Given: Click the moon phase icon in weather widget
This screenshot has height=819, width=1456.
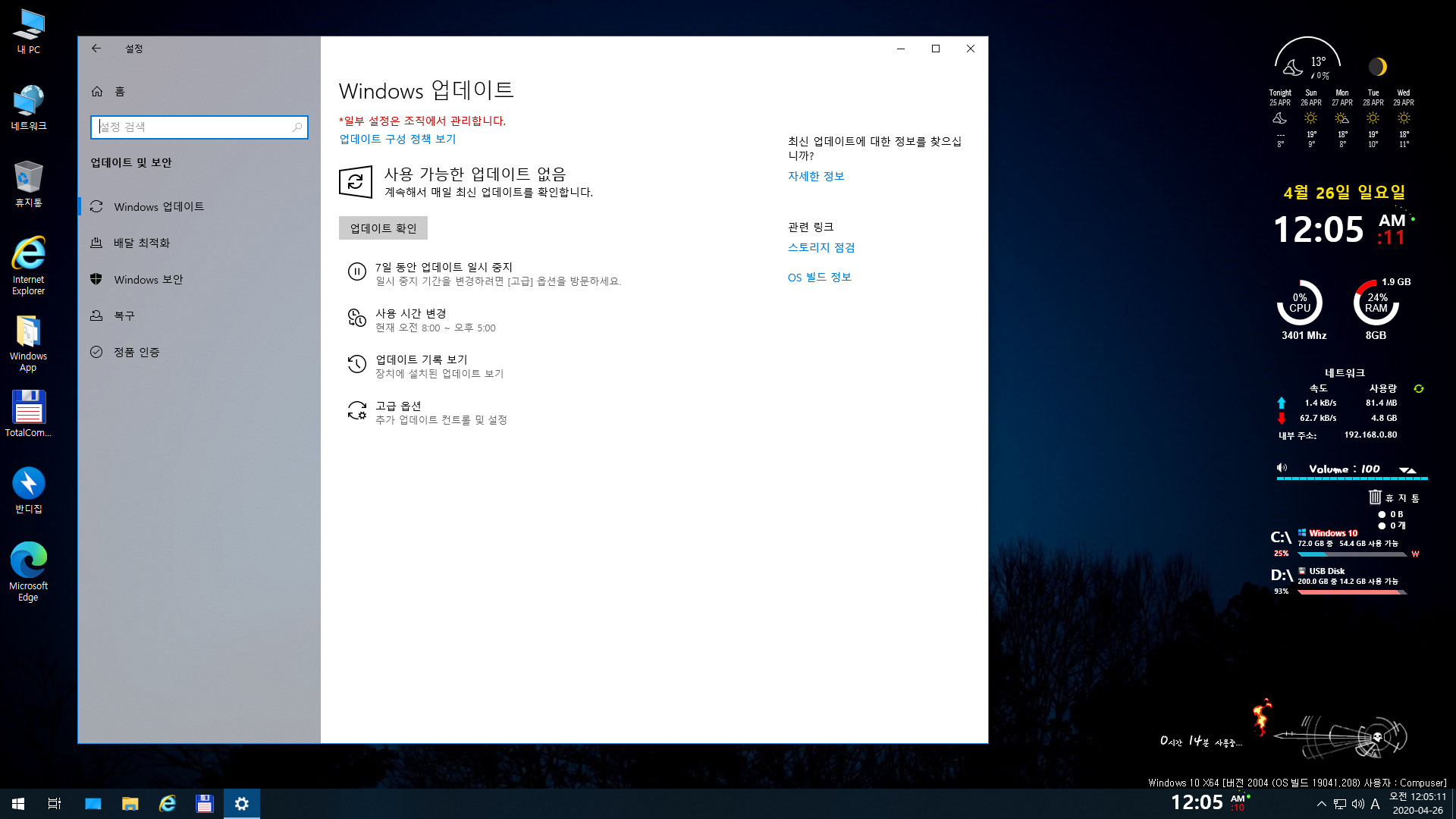Looking at the screenshot, I should [1377, 67].
